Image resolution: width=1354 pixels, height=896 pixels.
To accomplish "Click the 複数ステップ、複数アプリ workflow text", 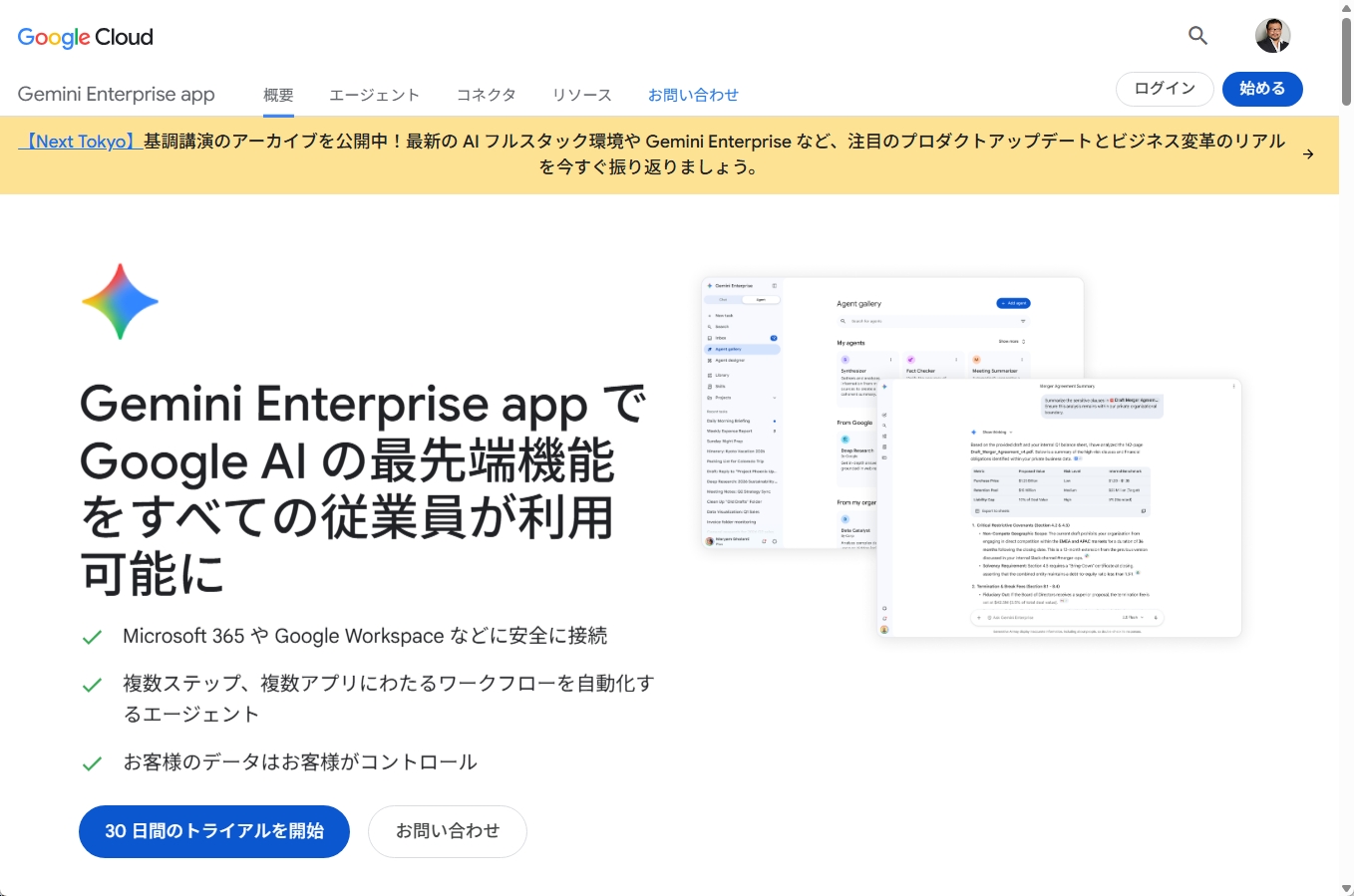I will (389, 699).
